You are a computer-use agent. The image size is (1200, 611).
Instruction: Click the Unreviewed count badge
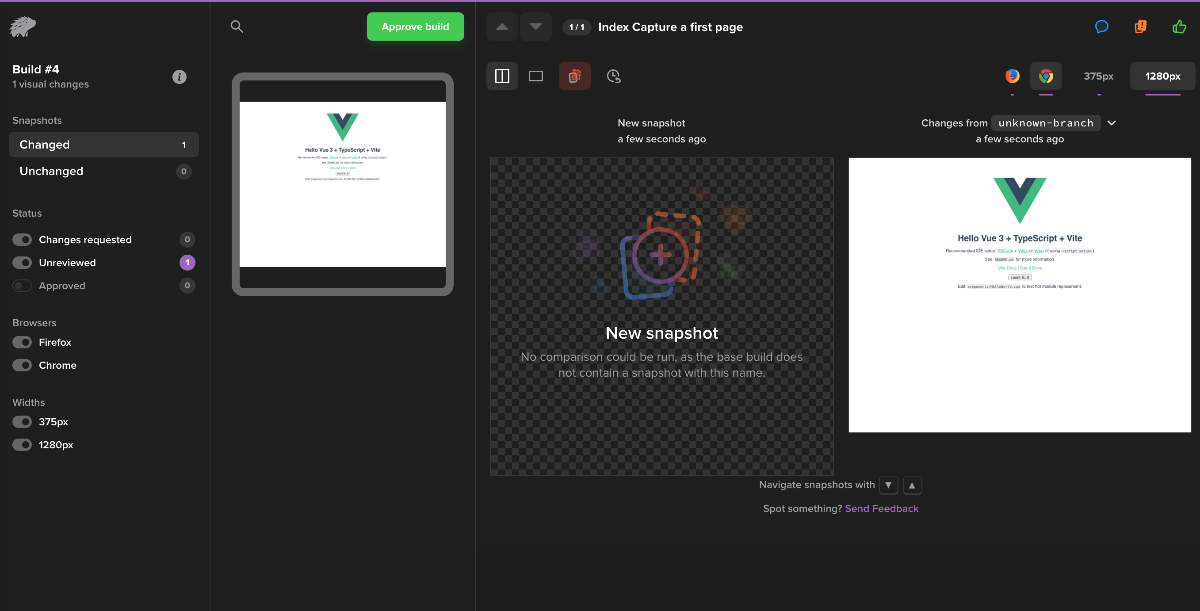(187, 263)
